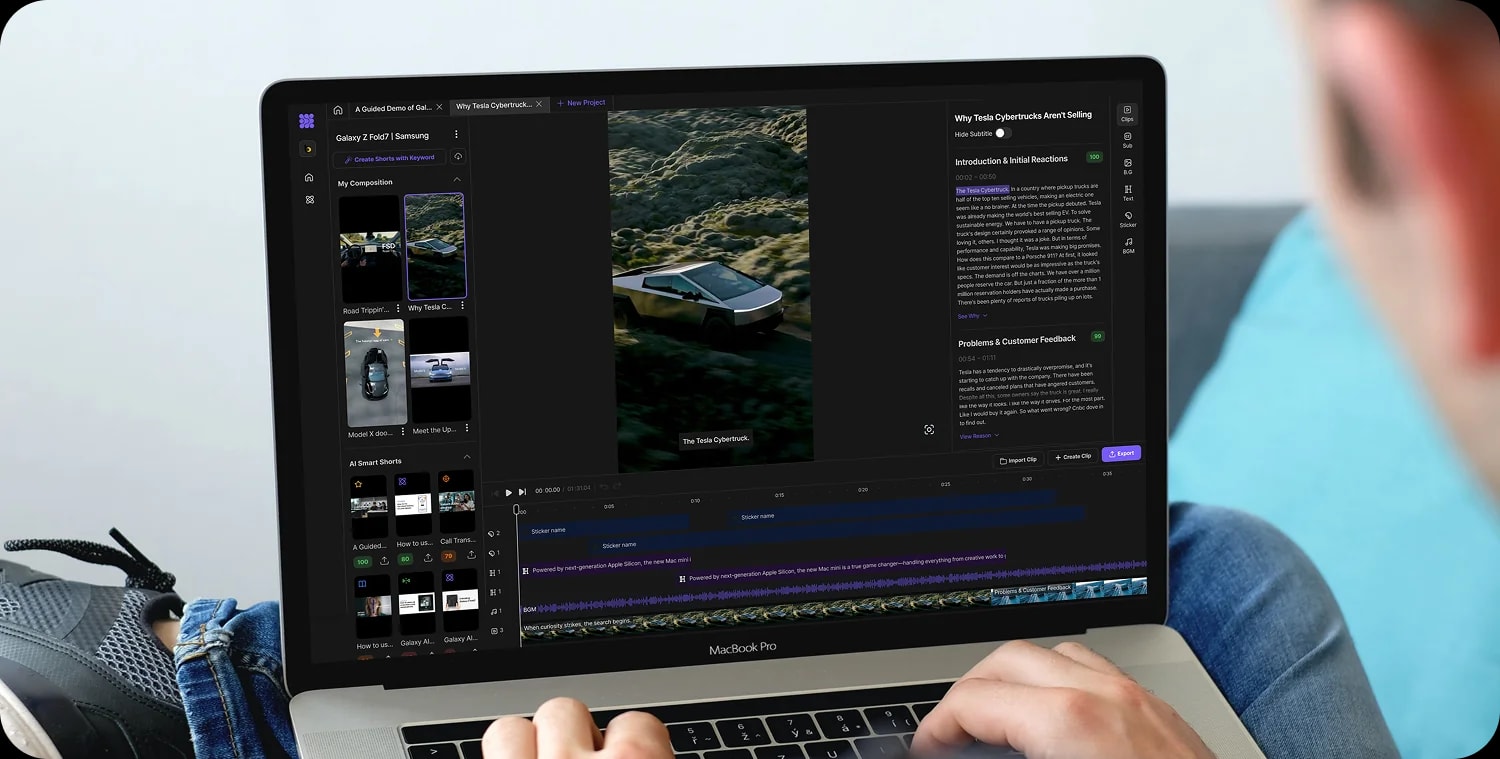This screenshot has height=759, width=1500.
Task: Click the Introduction & Initial Reactions heading
Action: point(1011,160)
